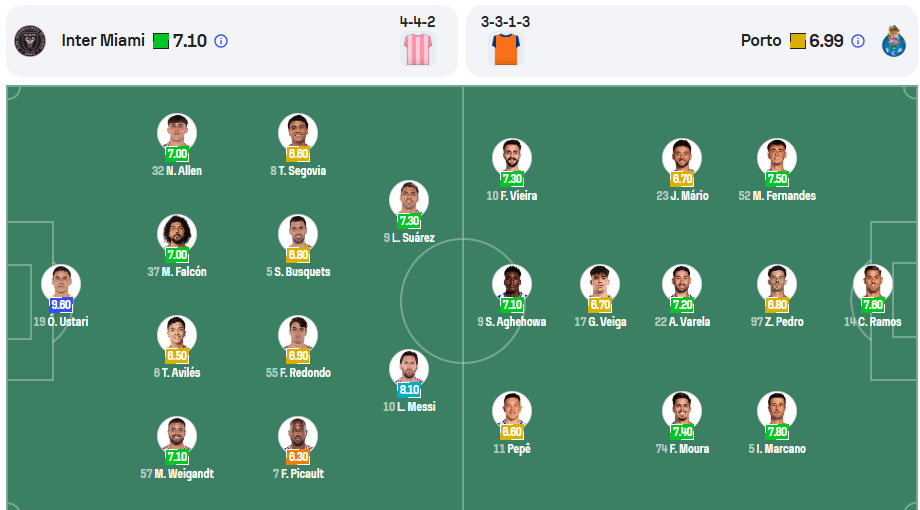Open goalkeeper O. Ustari's profile picture
Viewport: 920px width, 510px height.
pos(61,285)
